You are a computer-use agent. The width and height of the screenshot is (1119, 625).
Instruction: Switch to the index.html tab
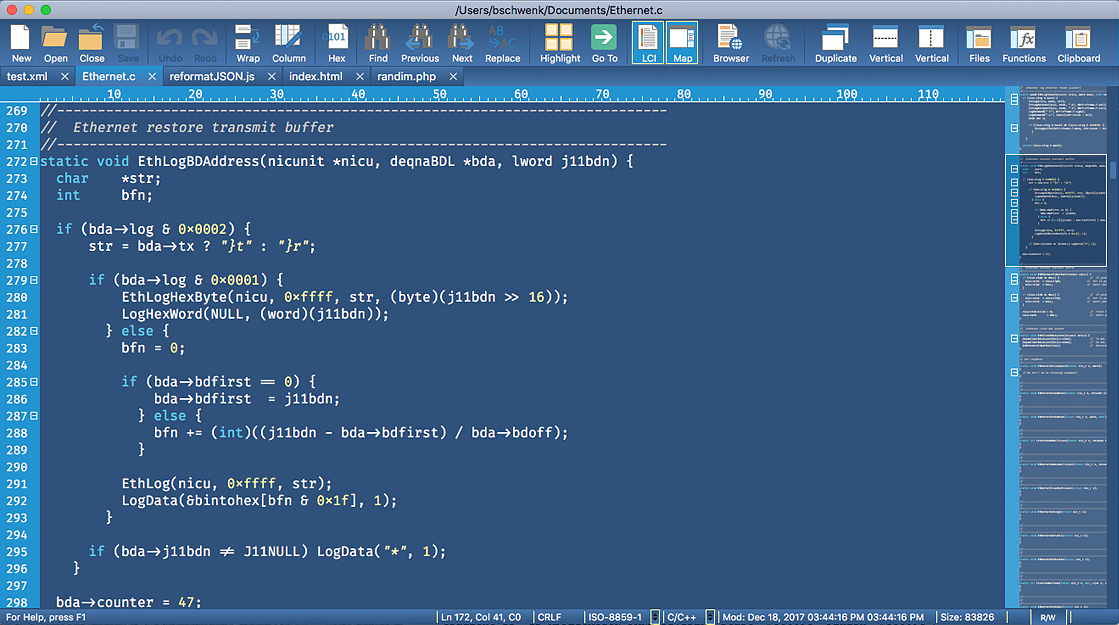pyautogui.click(x=316, y=76)
